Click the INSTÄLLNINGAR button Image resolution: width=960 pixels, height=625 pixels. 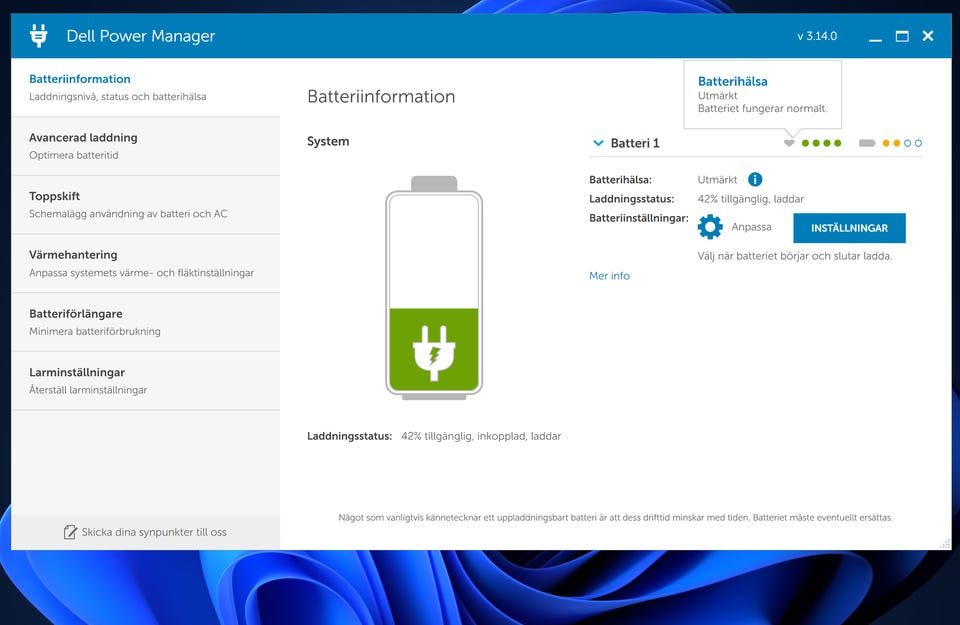[849, 228]
